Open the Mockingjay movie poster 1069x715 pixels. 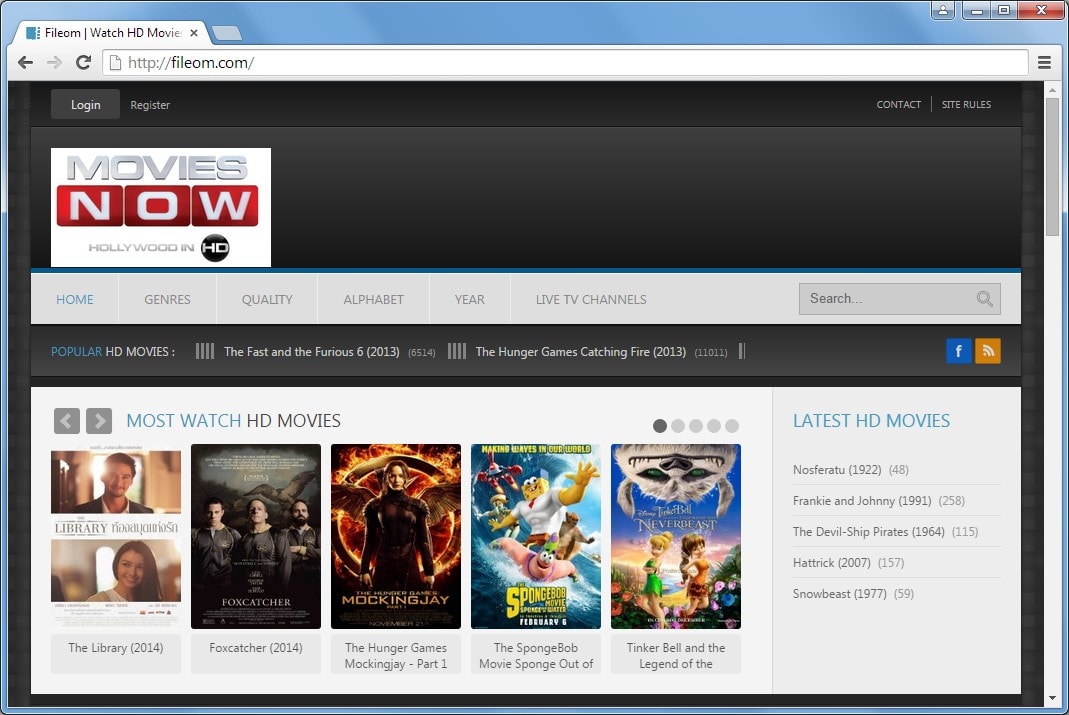coord(396,536)
